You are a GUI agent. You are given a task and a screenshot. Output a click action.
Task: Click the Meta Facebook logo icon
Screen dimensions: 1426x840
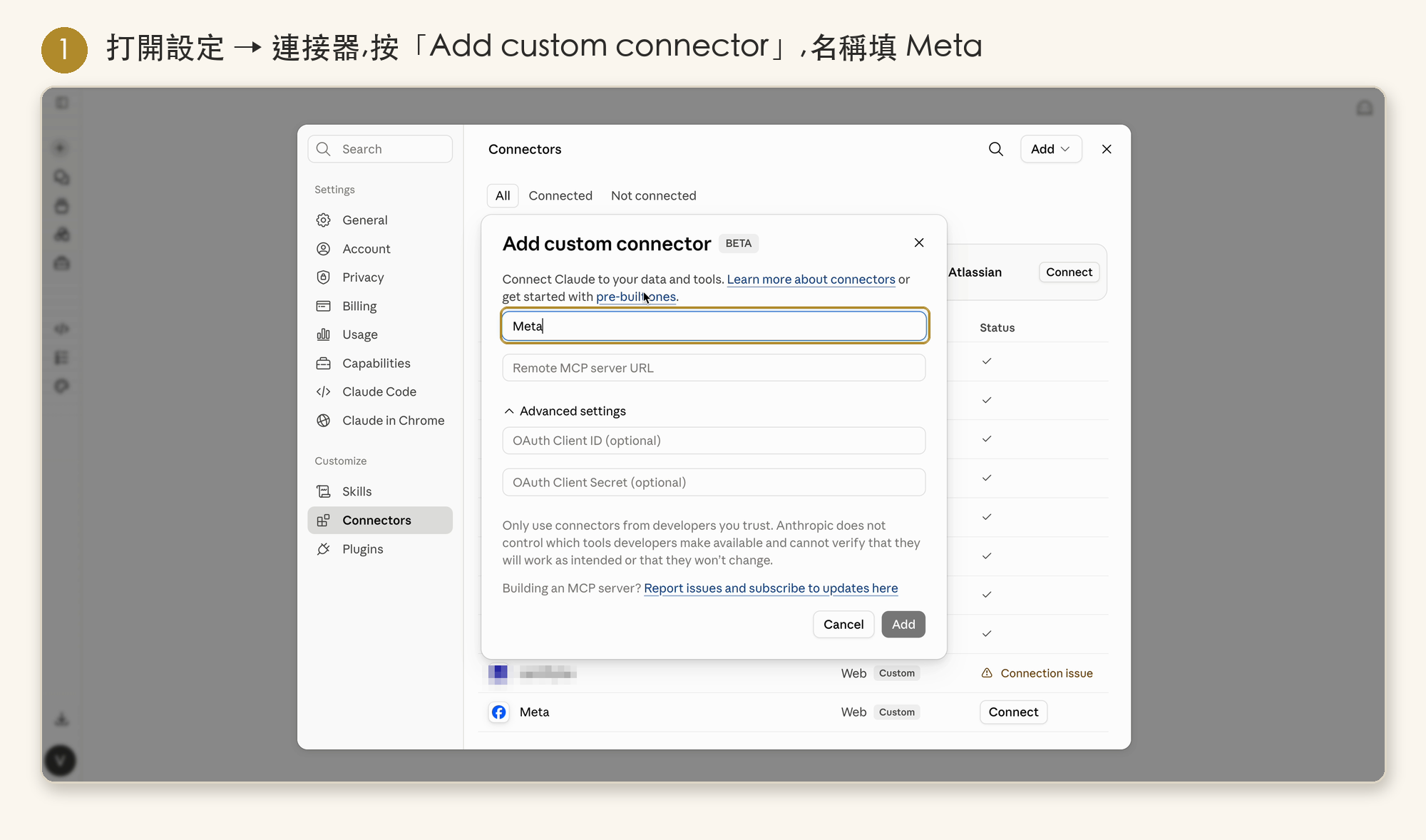pos(499,712)
